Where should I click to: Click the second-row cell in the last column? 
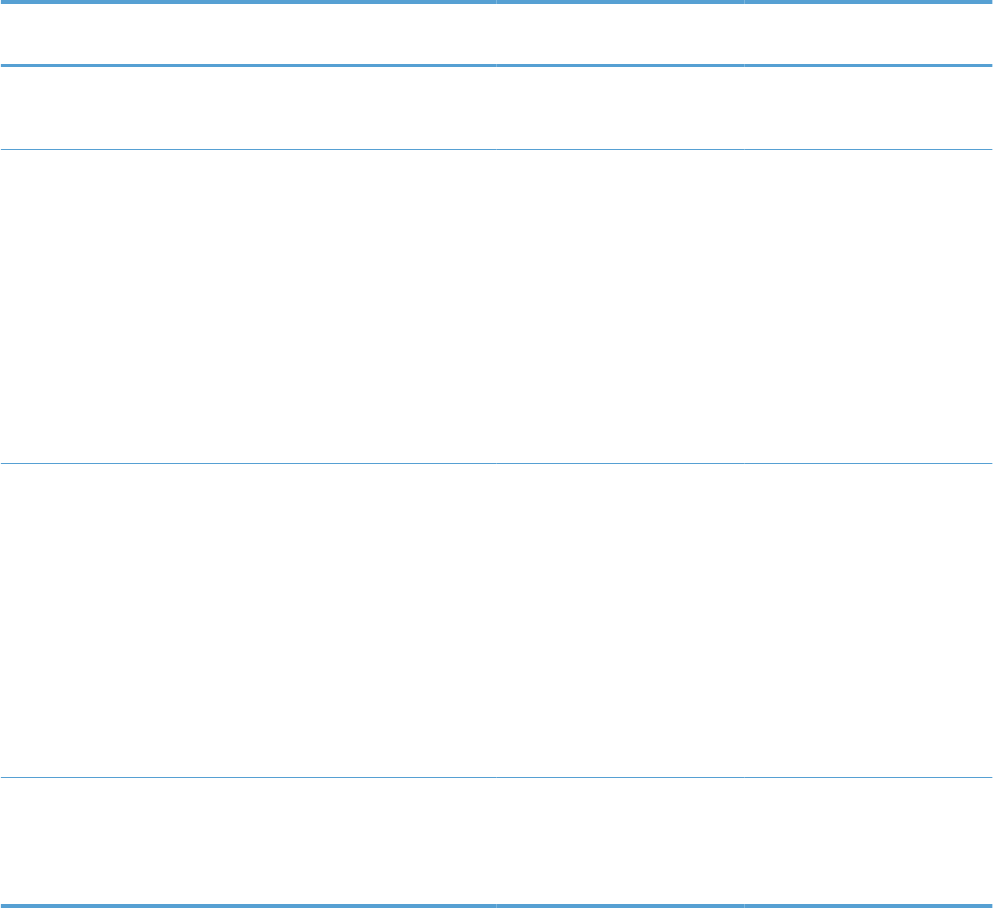868,108
